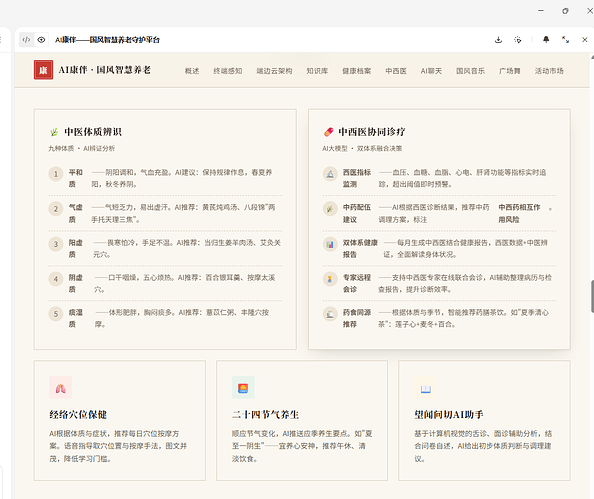Click tea icon for 药食同源推荐
Screen dimensions: 594x499
330,314
